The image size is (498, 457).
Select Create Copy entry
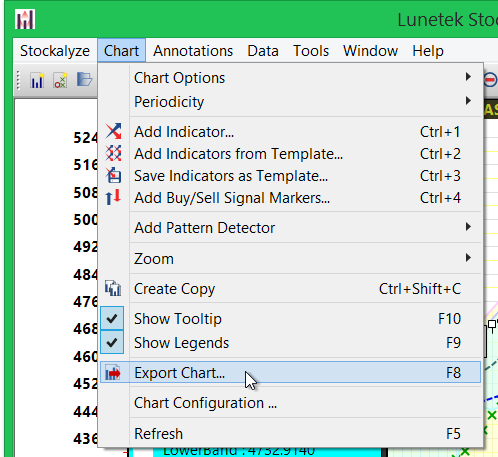[x=290, y=289]
